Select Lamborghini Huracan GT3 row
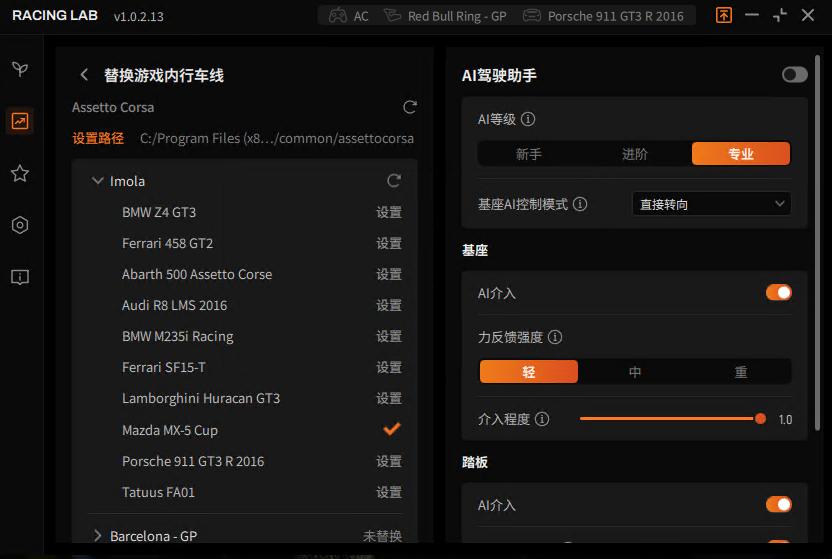Viewport: 832px width, 559px height. pos(245,398)
